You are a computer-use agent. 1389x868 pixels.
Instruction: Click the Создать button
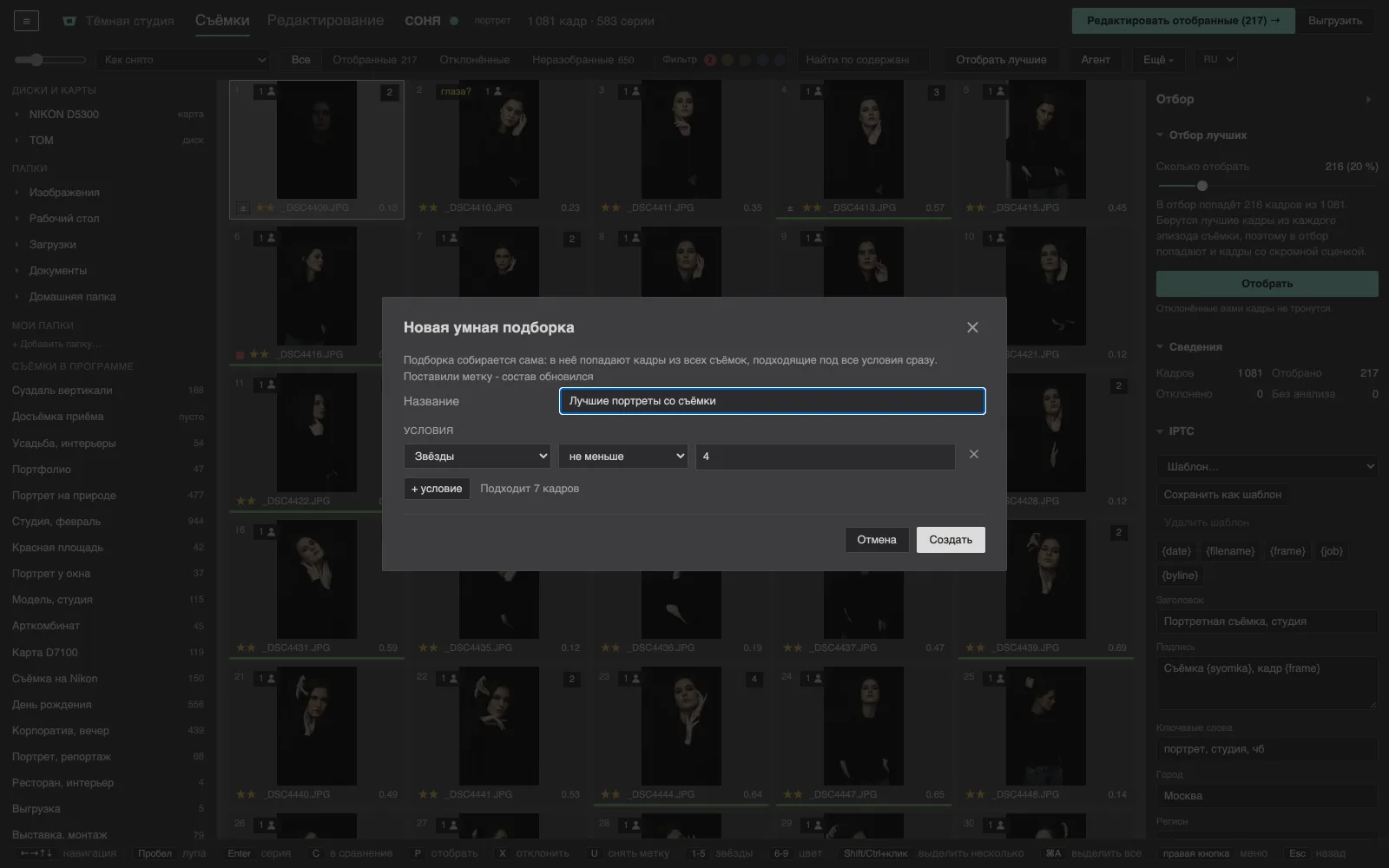tap(951, 540)
